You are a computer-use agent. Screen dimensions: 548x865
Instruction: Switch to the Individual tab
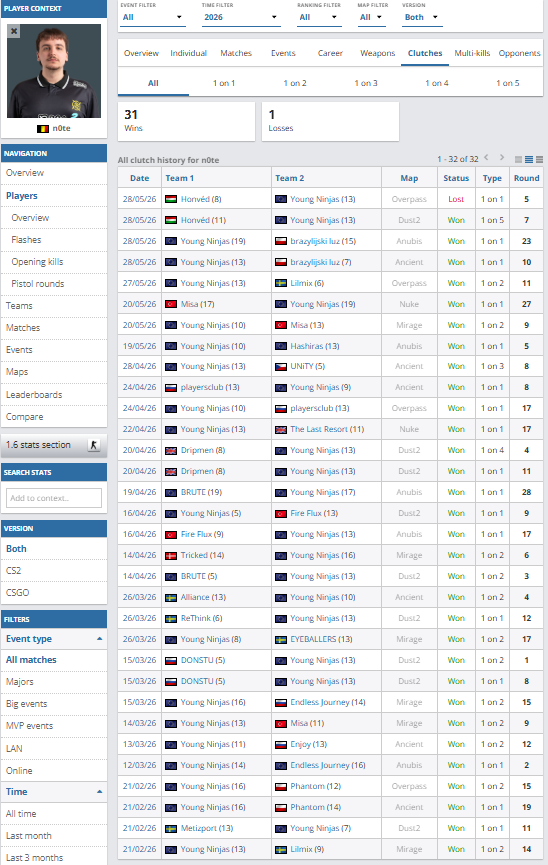pos(188,53)
